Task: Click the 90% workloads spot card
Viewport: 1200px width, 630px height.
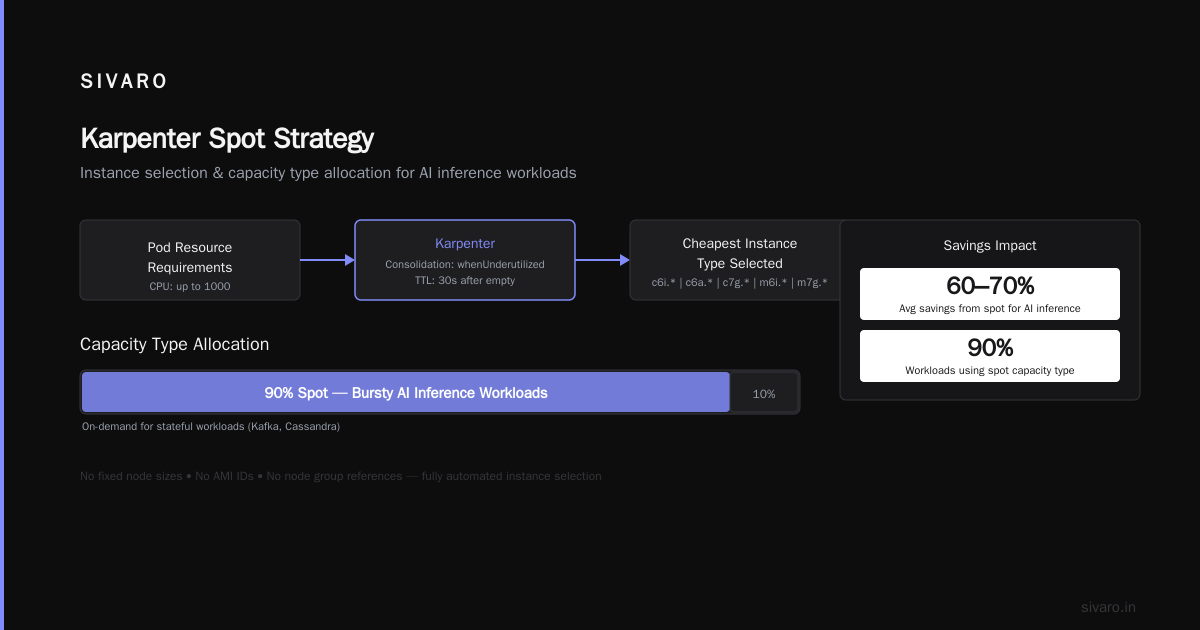Action: click(x=990, y=356)
